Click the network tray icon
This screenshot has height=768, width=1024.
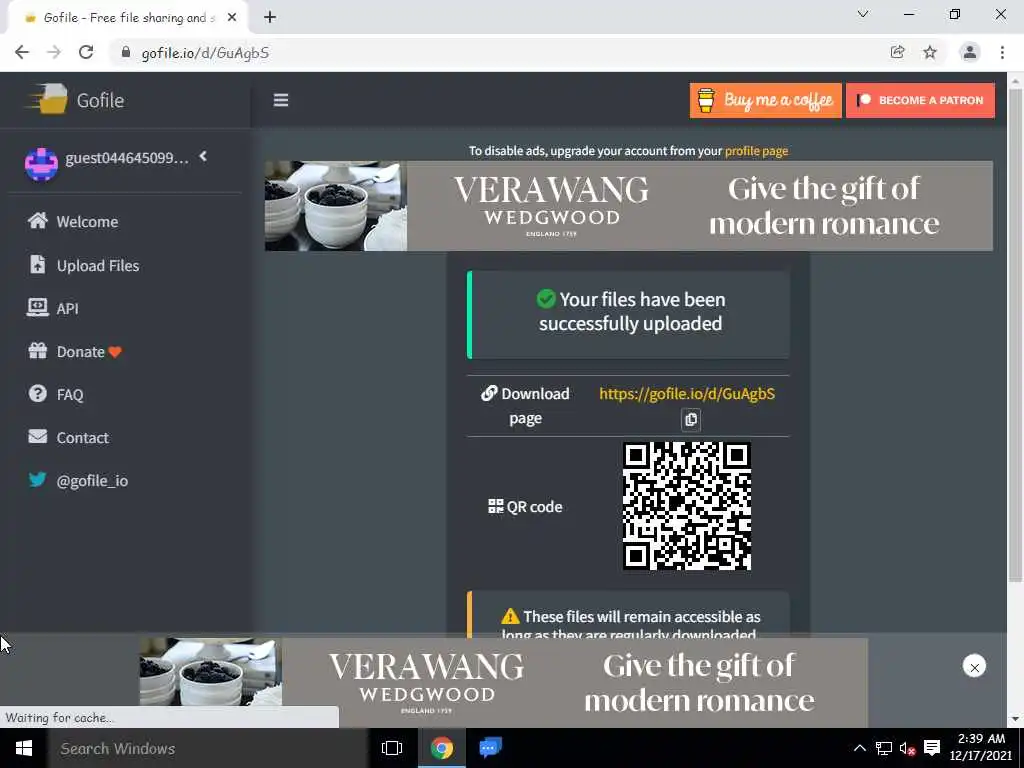884,748
